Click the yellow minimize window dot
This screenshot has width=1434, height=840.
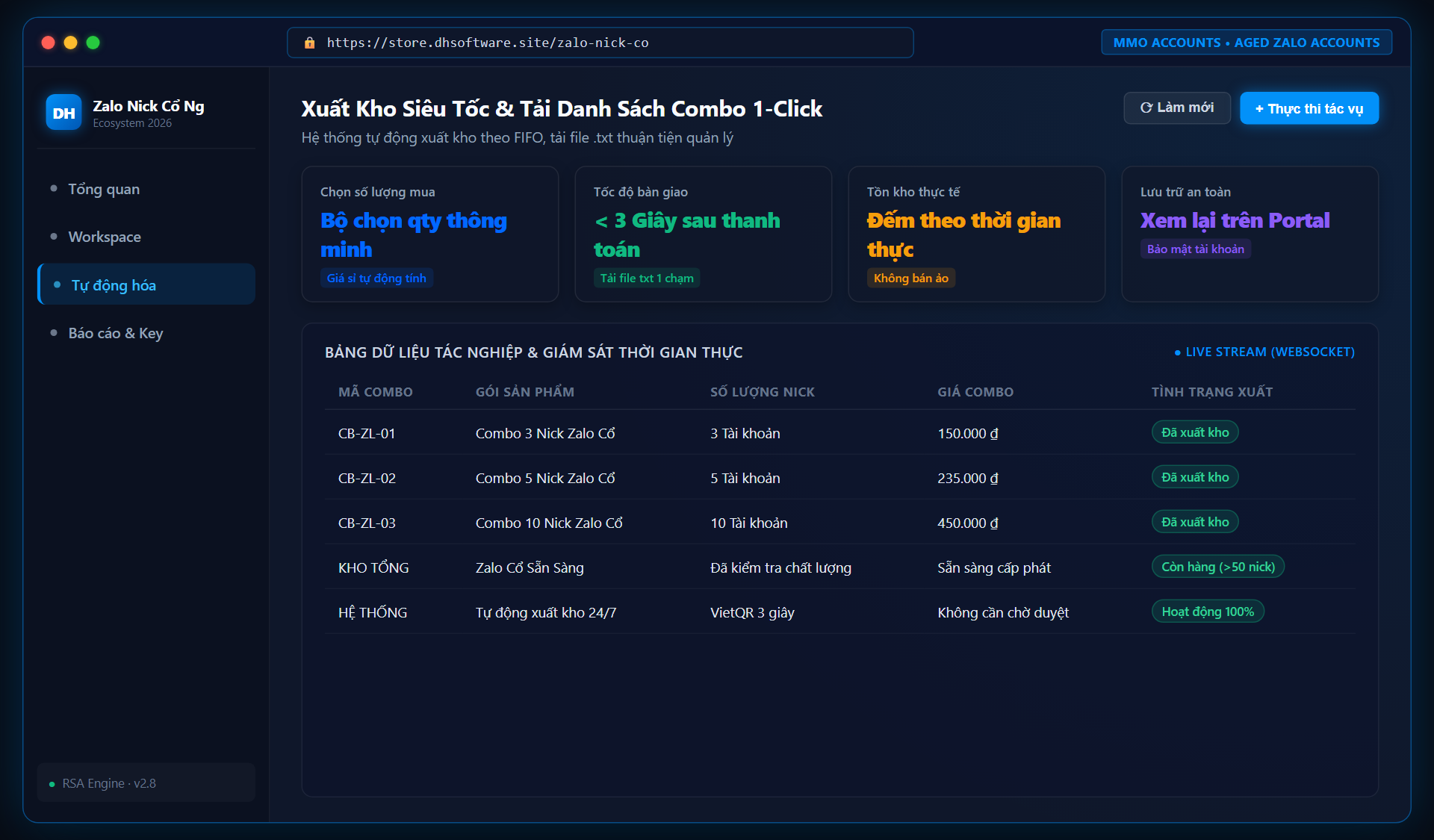point(71,43)
